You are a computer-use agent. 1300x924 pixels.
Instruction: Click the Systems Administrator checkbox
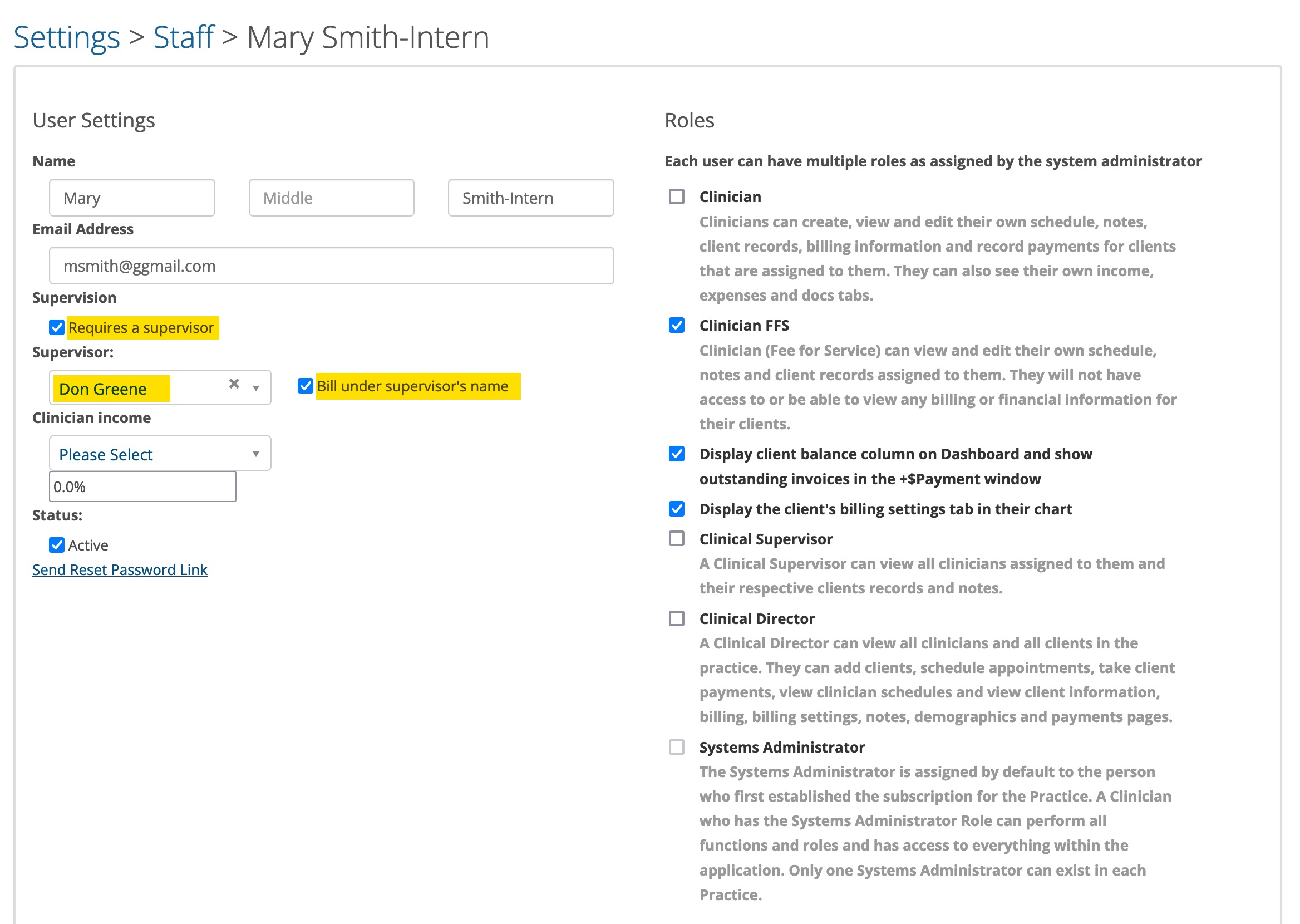pyautogui.click(x=676, y=747)
